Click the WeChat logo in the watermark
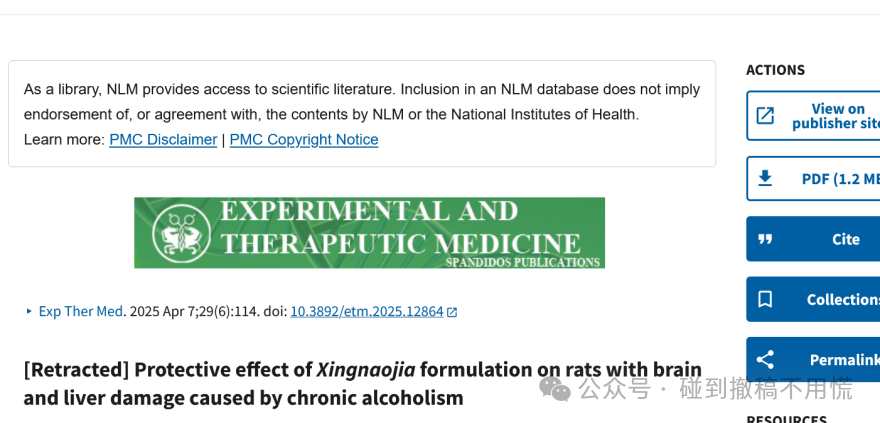This screenshot has height=423, width=880. (554, 389)
